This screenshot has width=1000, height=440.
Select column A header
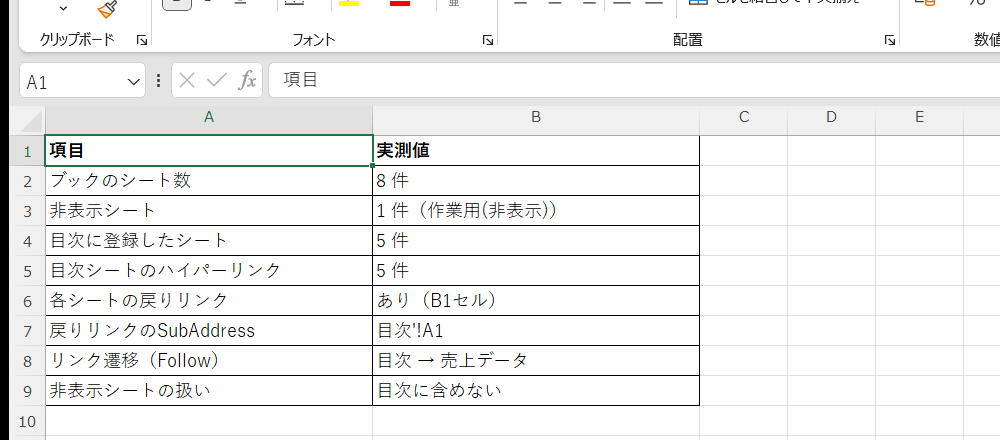[209, 117]
